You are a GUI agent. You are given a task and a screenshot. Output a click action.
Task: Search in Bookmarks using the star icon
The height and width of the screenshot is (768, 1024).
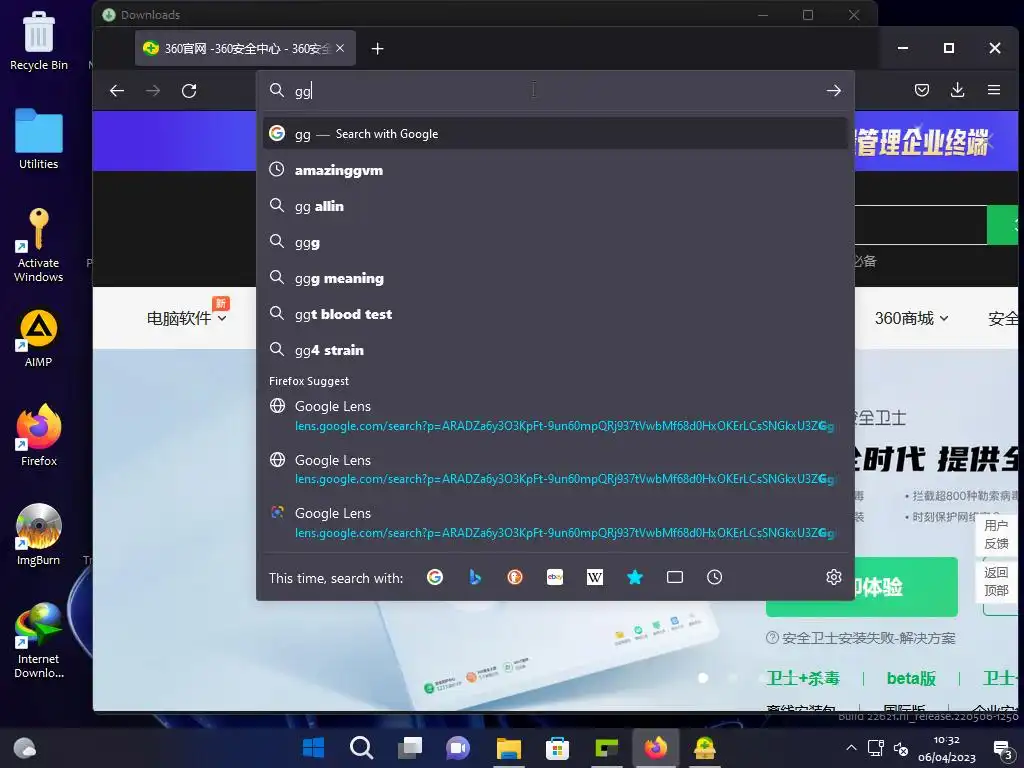(635, 577)
